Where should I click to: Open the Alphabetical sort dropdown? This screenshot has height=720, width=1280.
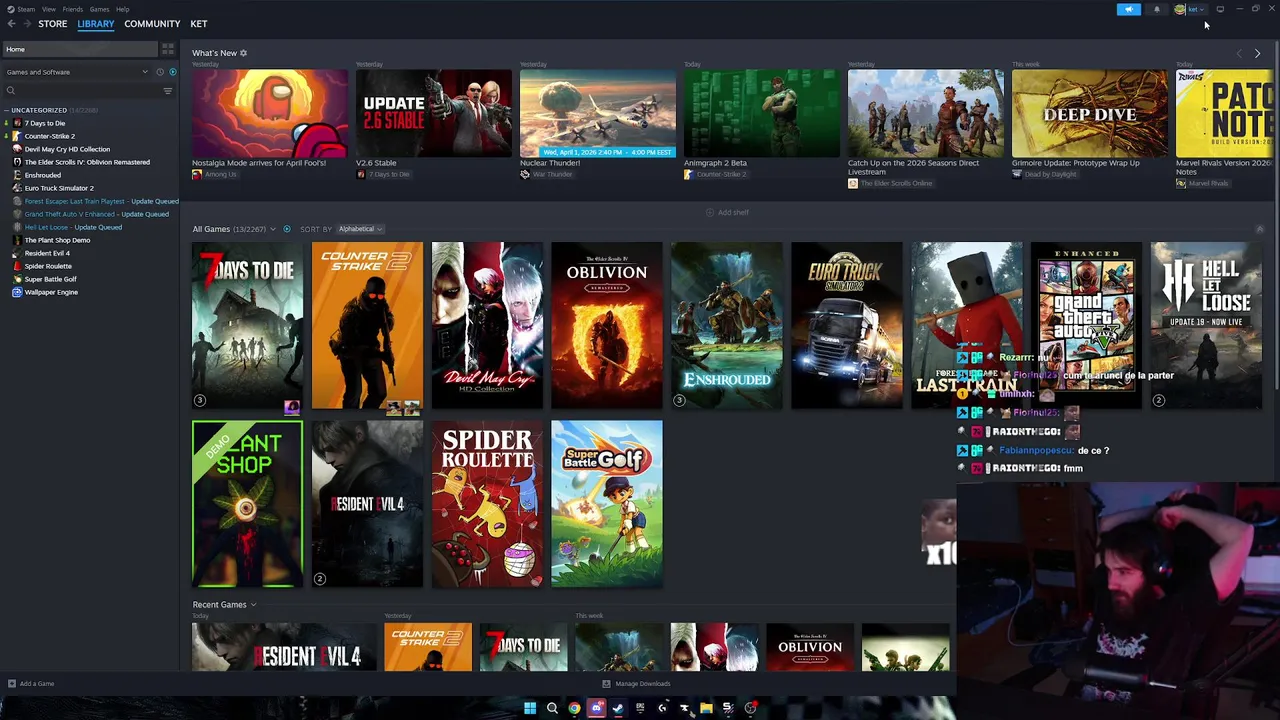(360, 229)
